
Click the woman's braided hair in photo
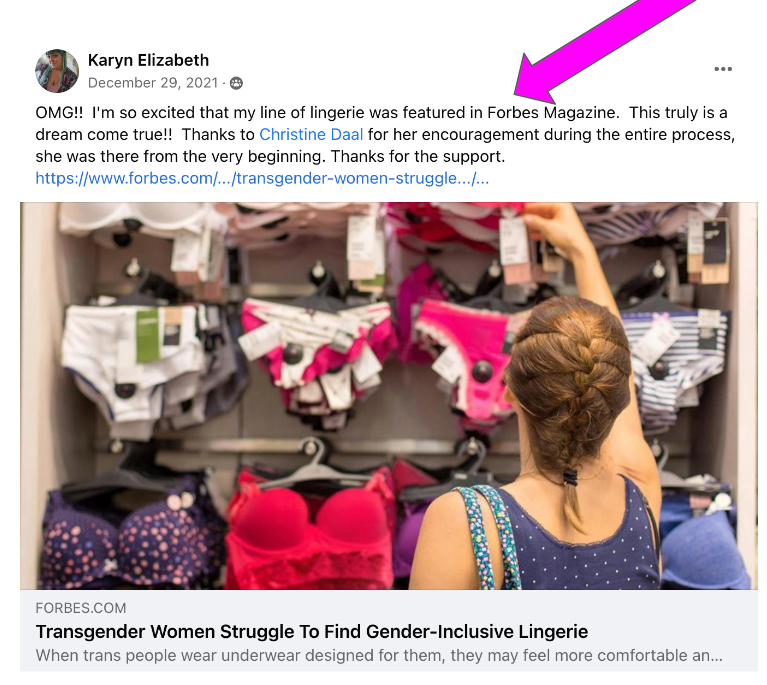570,391
